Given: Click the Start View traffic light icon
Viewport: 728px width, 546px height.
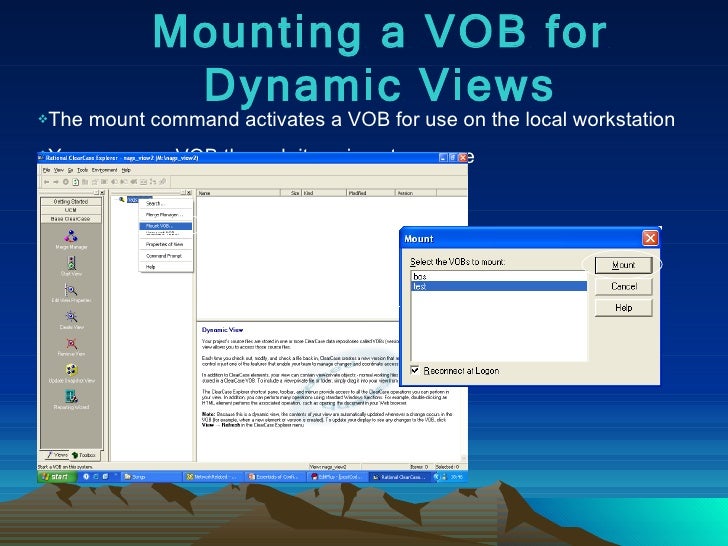Looking at the screenshot, I should [71, 263].
